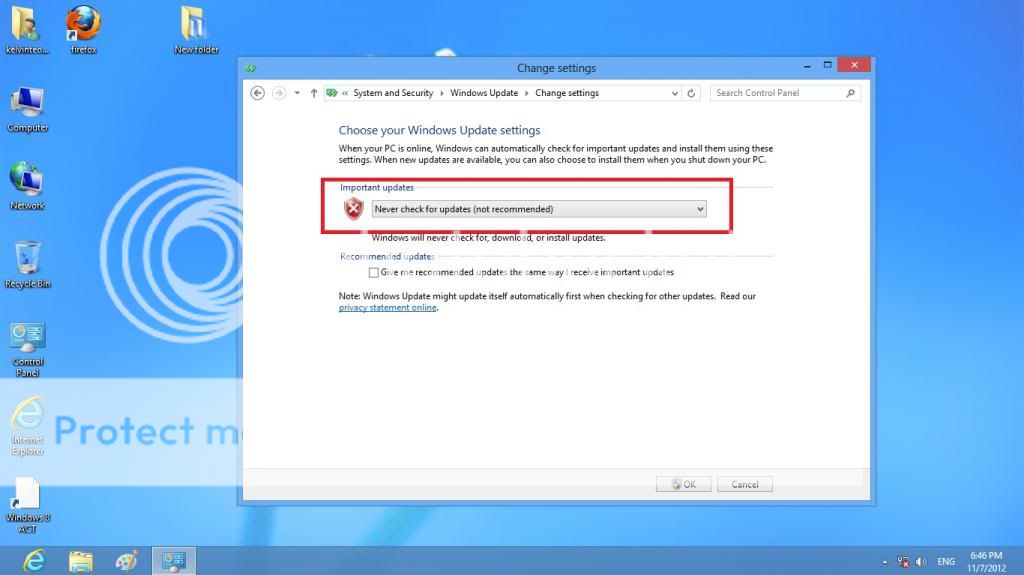Go to Windows Update breadcrumb
The image size is (1024, 575).
pyautogui.click(x=484, y=93)
